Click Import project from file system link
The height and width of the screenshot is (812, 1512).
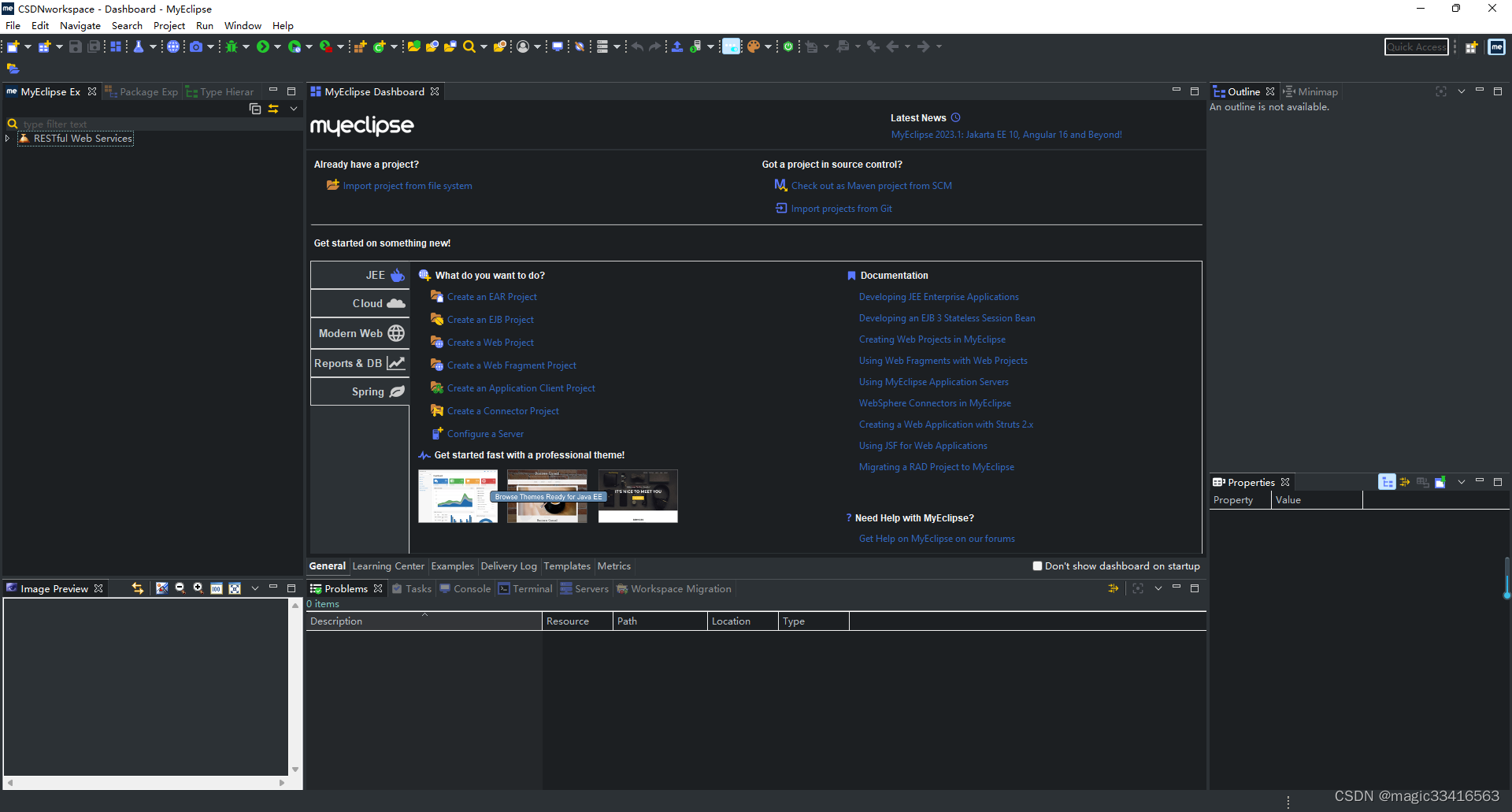[x=408, y=186]
